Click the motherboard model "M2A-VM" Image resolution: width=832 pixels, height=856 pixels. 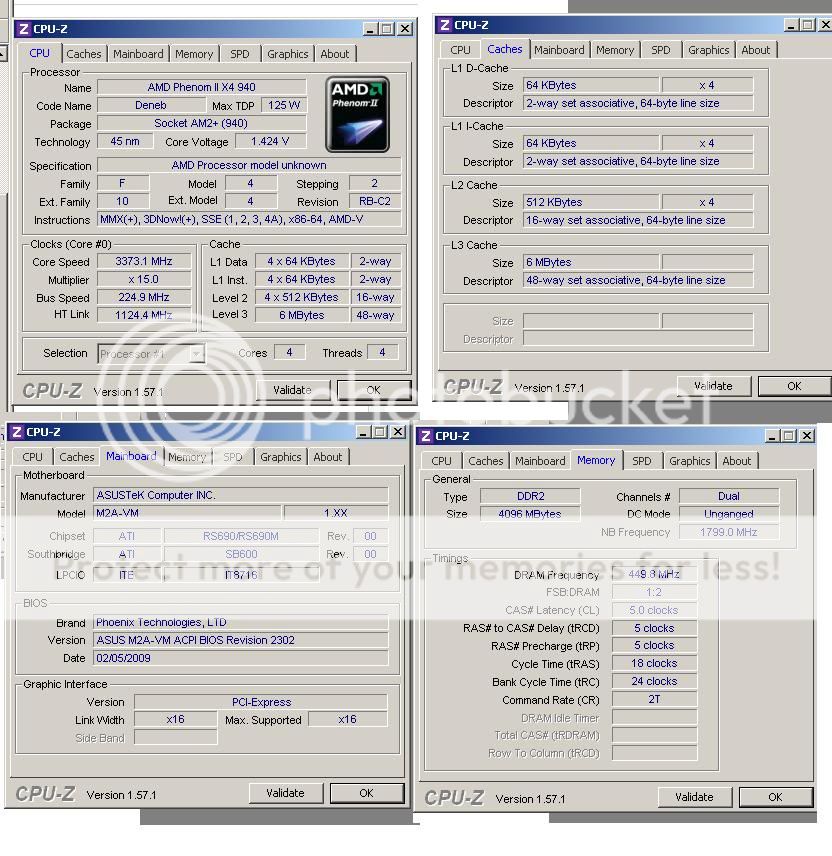tap(187, 513)
